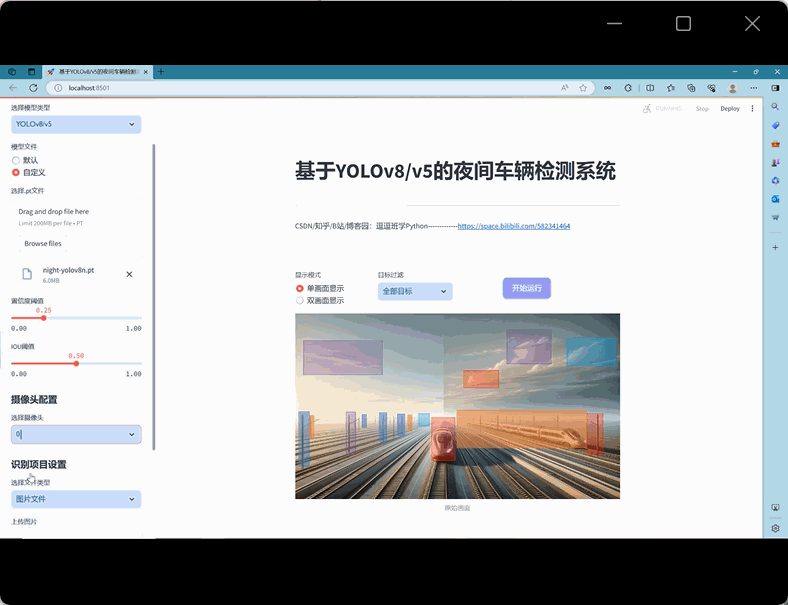Open the sidebar Microsoft 365 icon
The image size is (788, 605).
(x=775, y=180)
